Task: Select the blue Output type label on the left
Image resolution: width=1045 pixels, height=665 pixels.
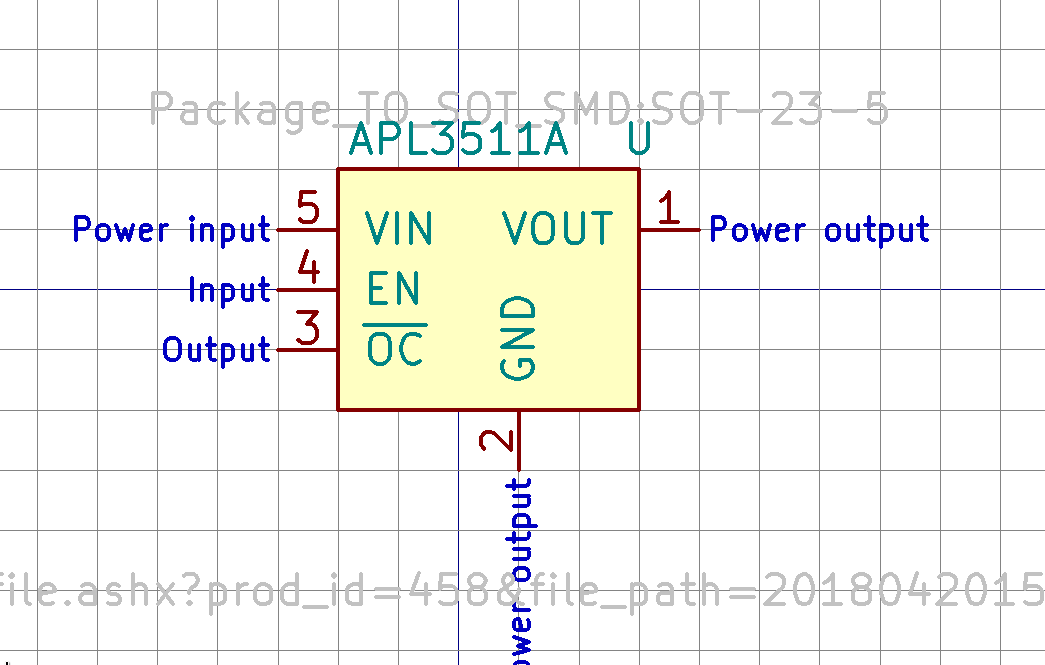Action: tap(216, 350)
